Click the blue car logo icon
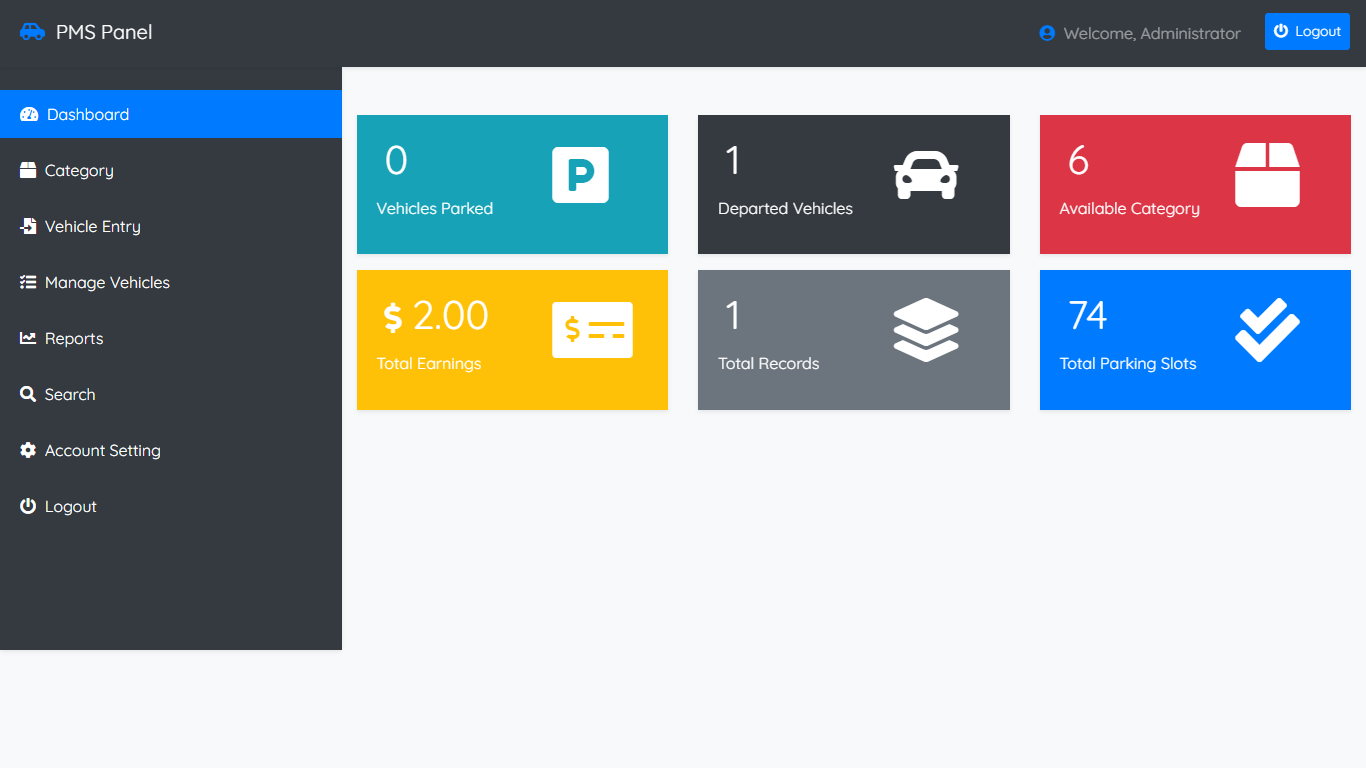The image size is (1366, 768). [x=32, y=32]
